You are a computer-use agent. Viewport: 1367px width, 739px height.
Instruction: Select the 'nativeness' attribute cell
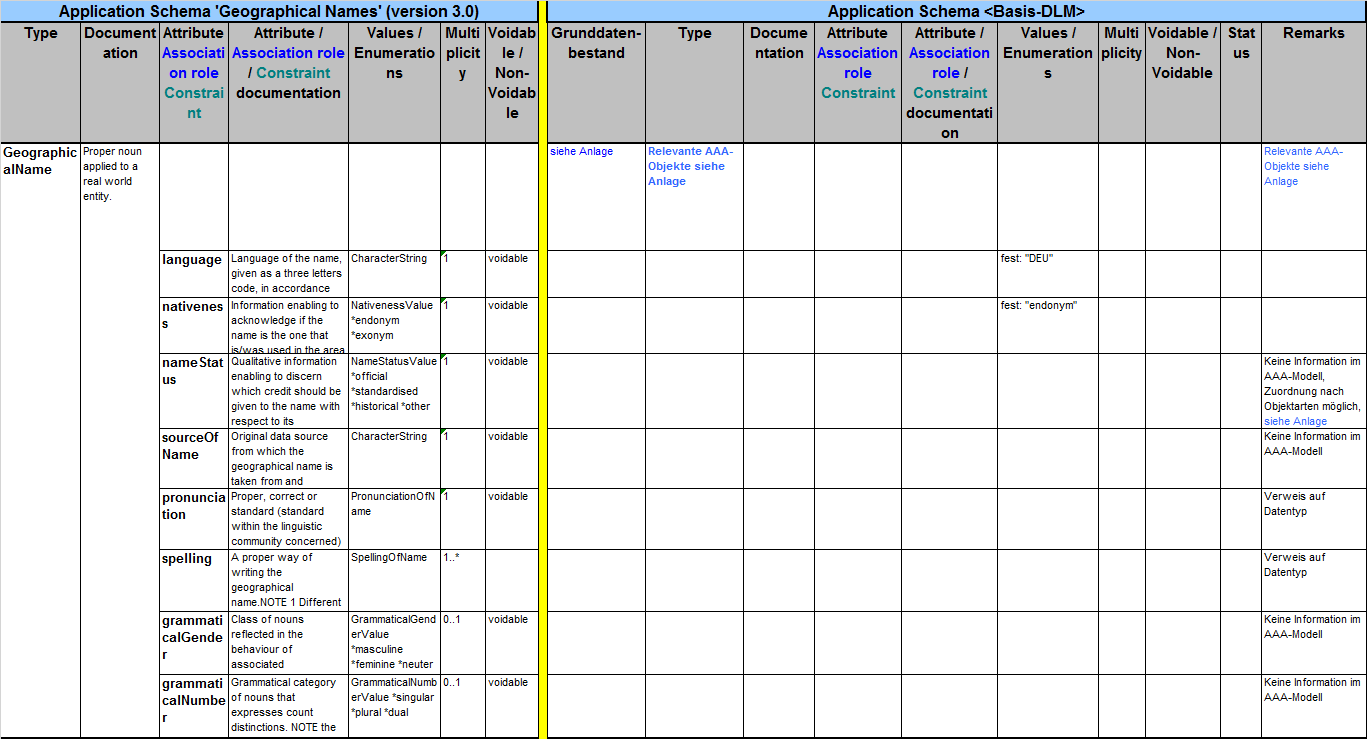point(194,325)
